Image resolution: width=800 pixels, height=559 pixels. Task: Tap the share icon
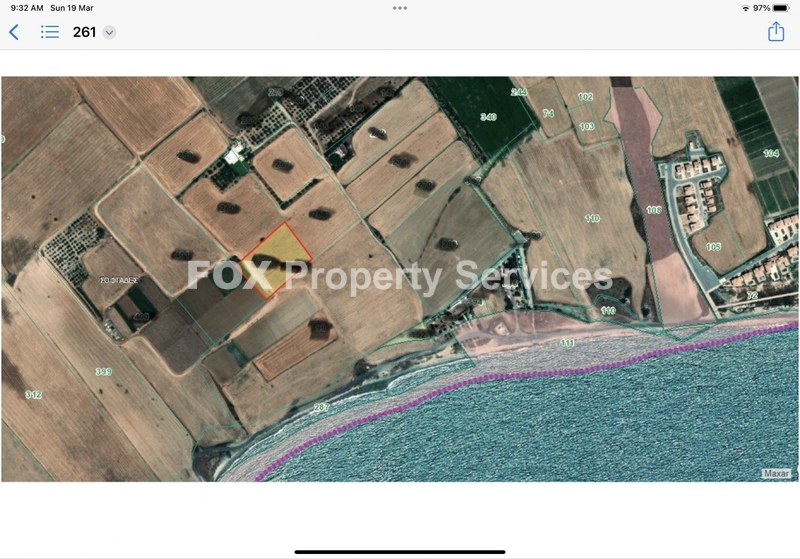click(x=776, y=31)
